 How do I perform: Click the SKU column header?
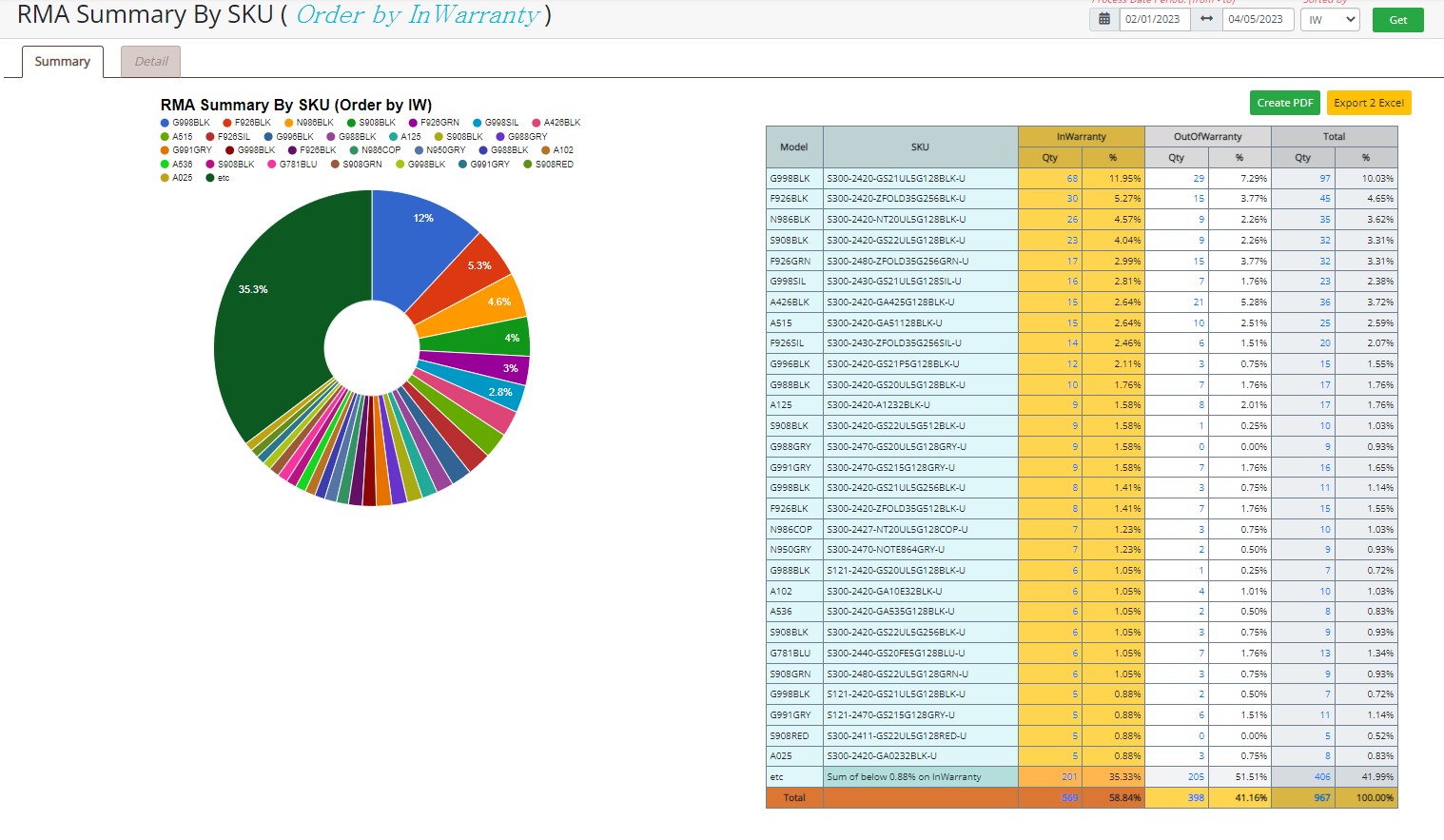[920, 147]
